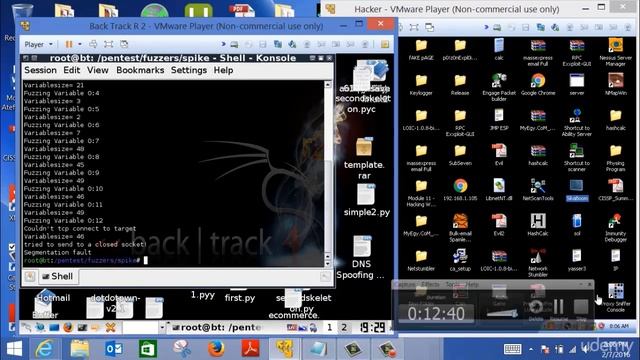Click the terminal prompt line root@bt

click(x=86, y=260)
